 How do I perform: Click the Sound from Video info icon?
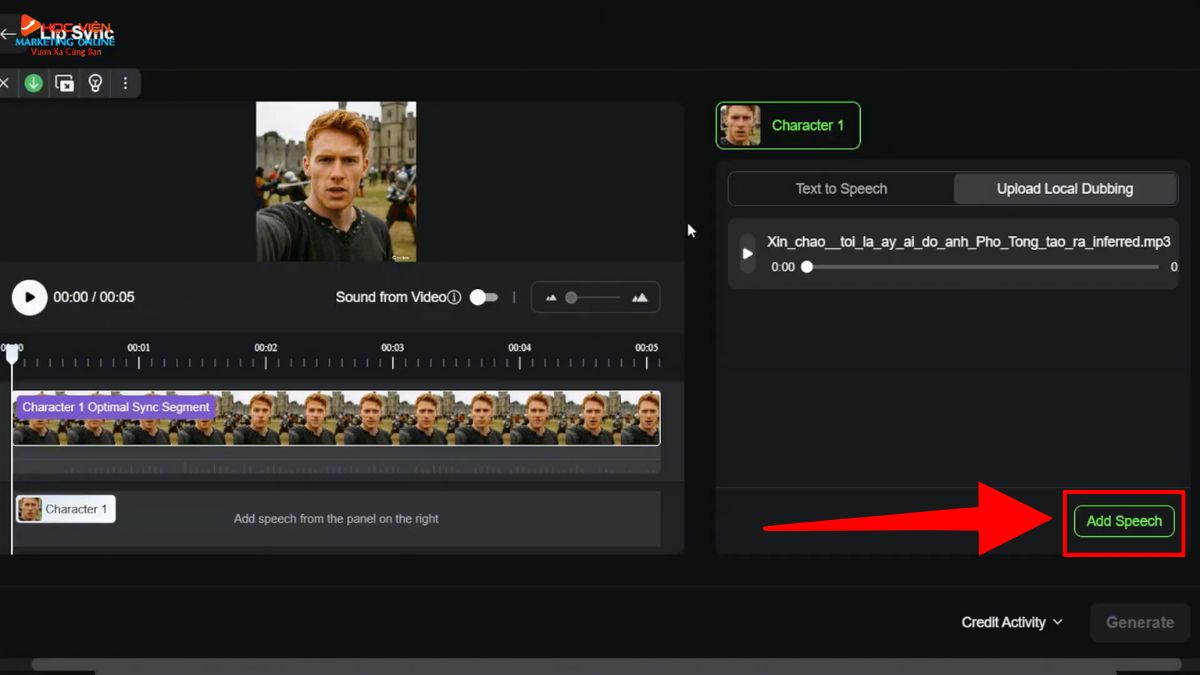[454, 297]
